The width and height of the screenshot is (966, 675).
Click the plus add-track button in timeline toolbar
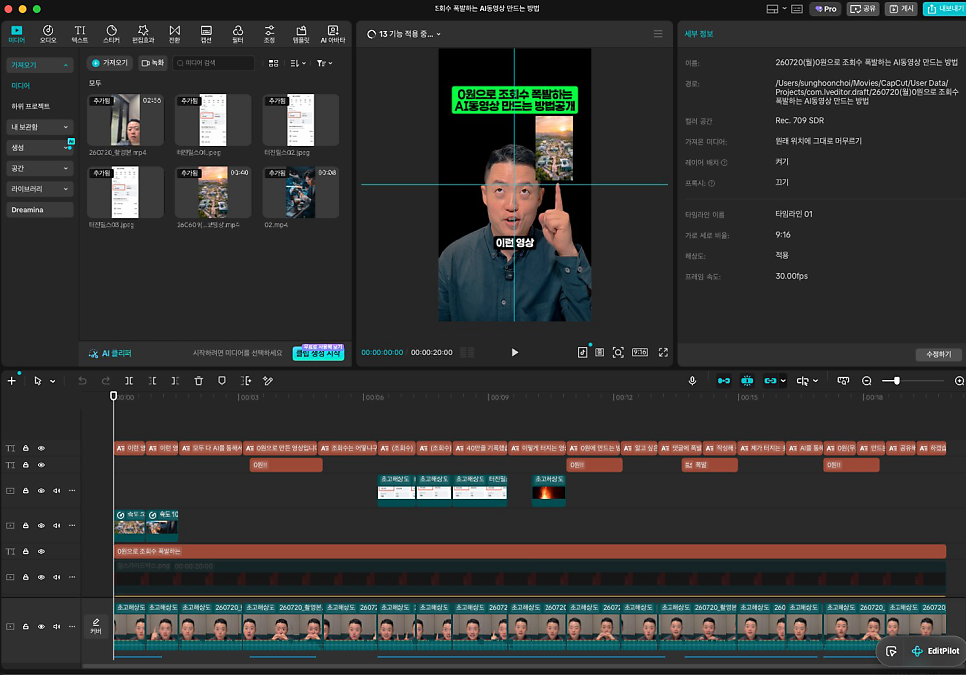pos(11,381)
